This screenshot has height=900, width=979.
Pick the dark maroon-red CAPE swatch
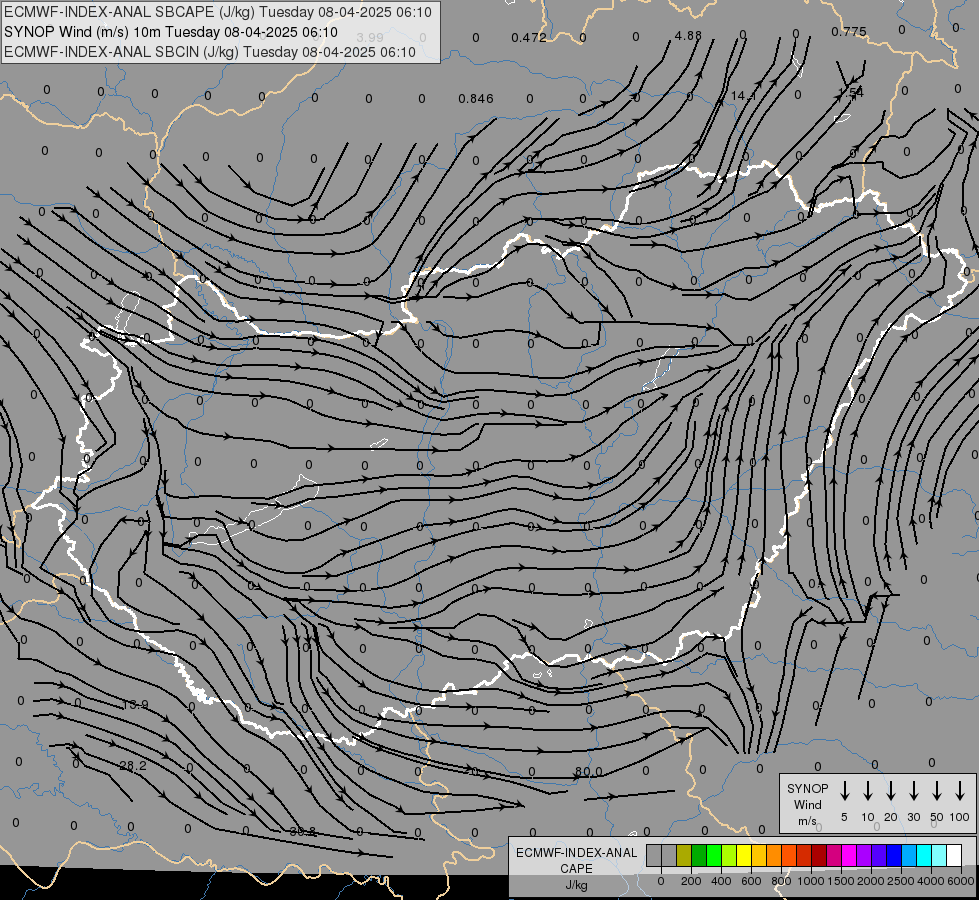(819, 855)
